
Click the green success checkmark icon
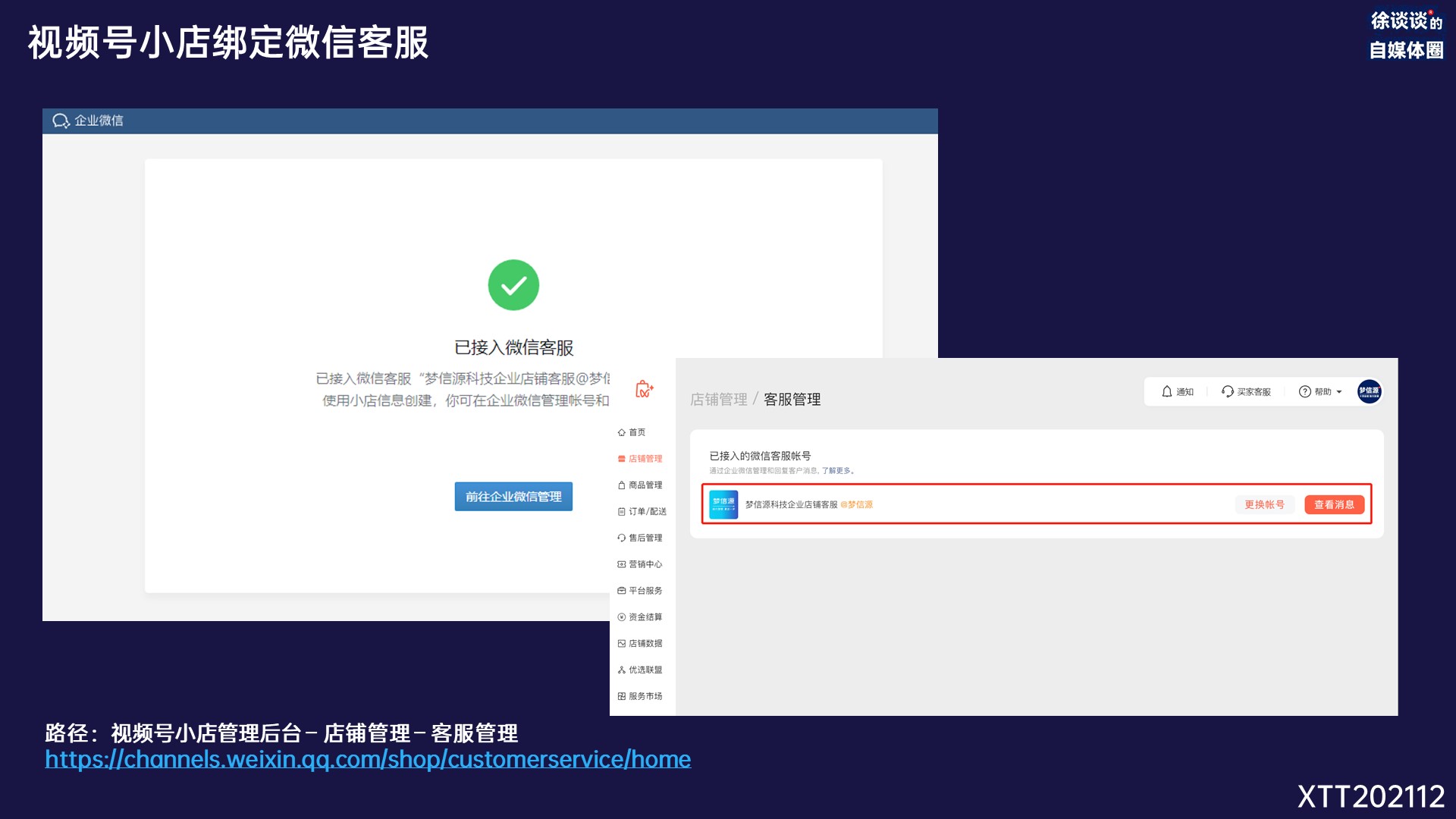[513, 285]
